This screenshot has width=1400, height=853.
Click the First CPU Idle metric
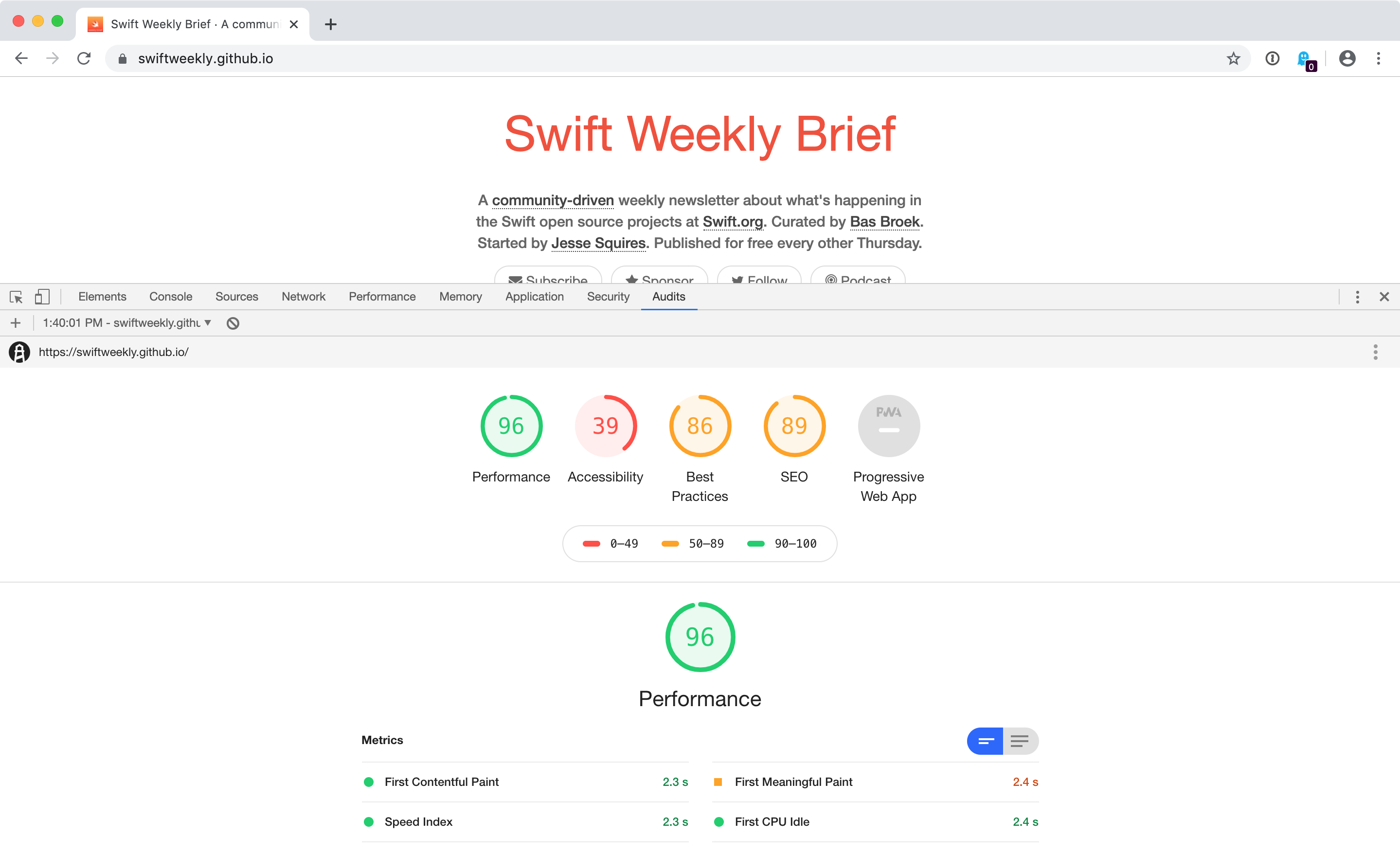click(x=876, y=822)
